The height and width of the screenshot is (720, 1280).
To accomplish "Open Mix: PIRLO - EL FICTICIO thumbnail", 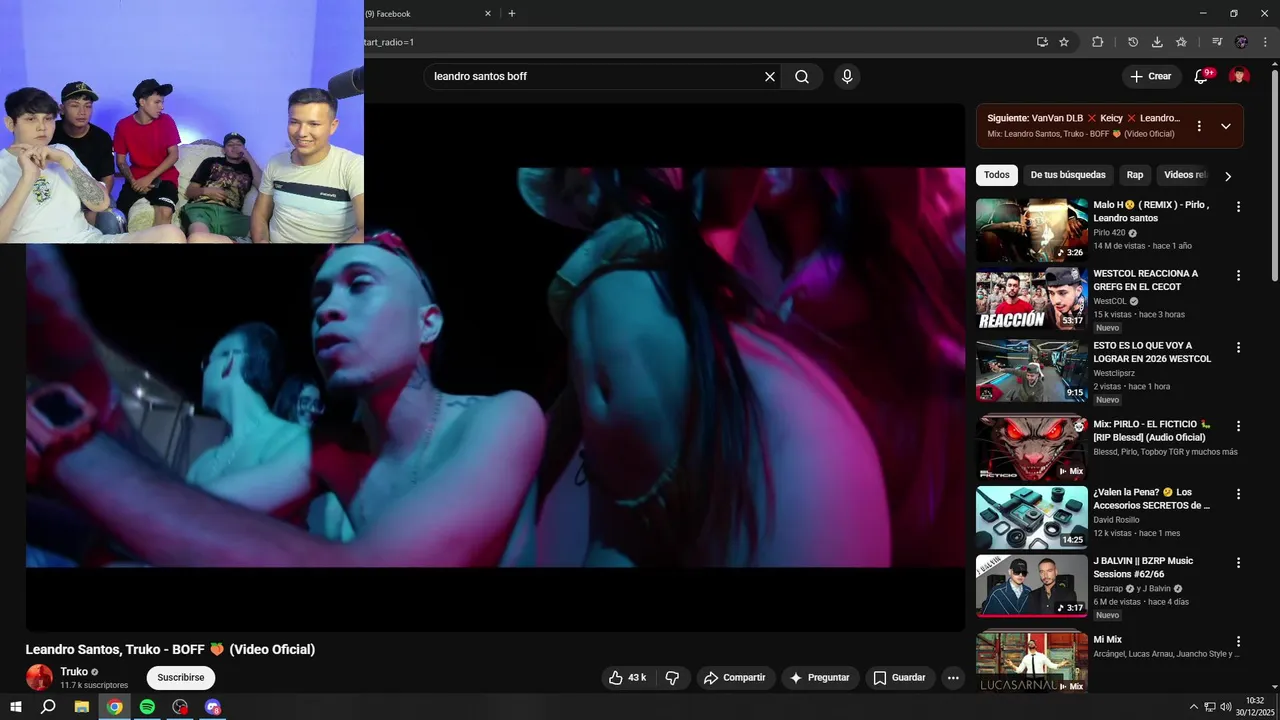I will click(1032, 448).
